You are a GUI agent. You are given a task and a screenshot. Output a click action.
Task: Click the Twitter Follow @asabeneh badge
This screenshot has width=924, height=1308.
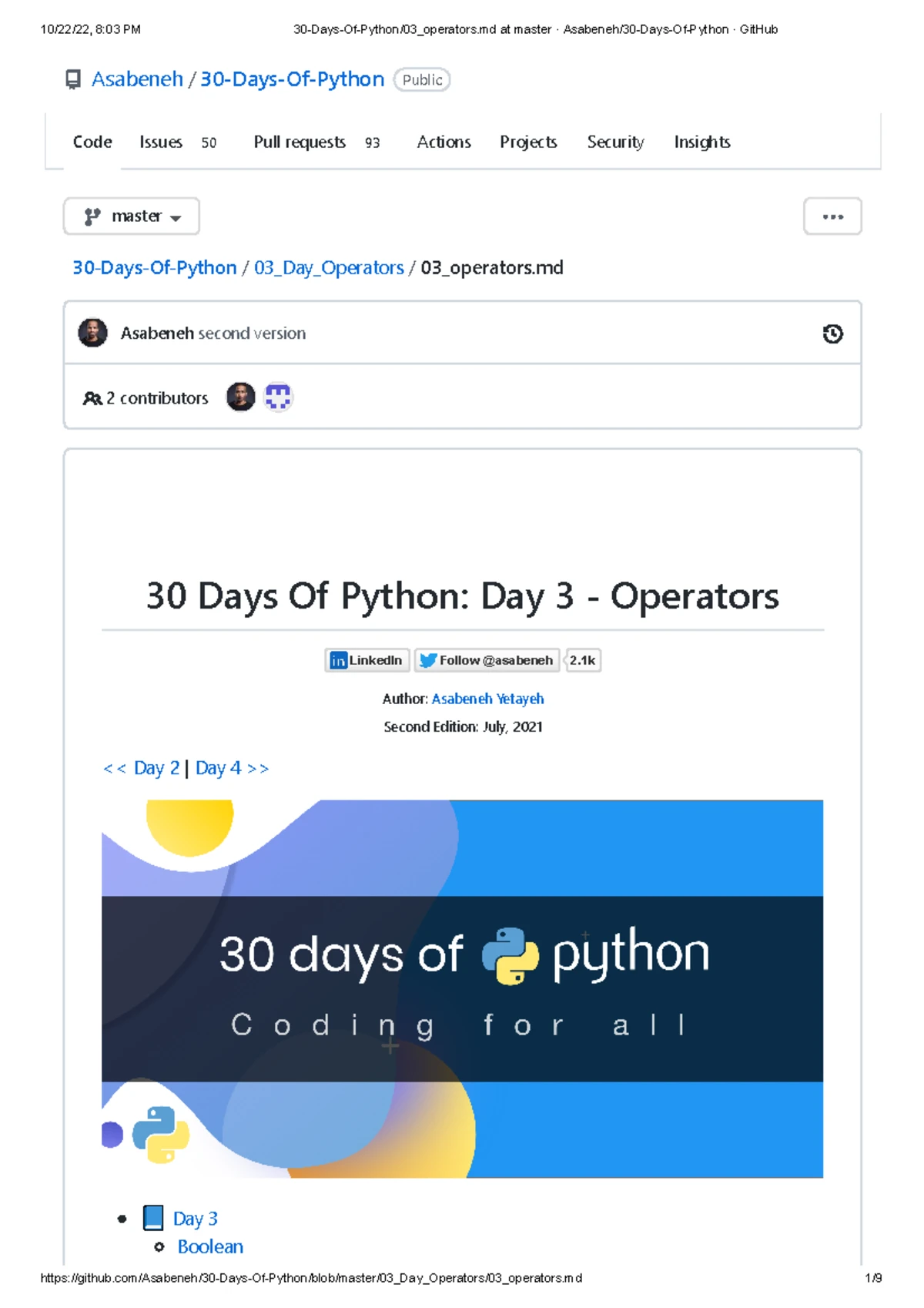pos(487,660)
